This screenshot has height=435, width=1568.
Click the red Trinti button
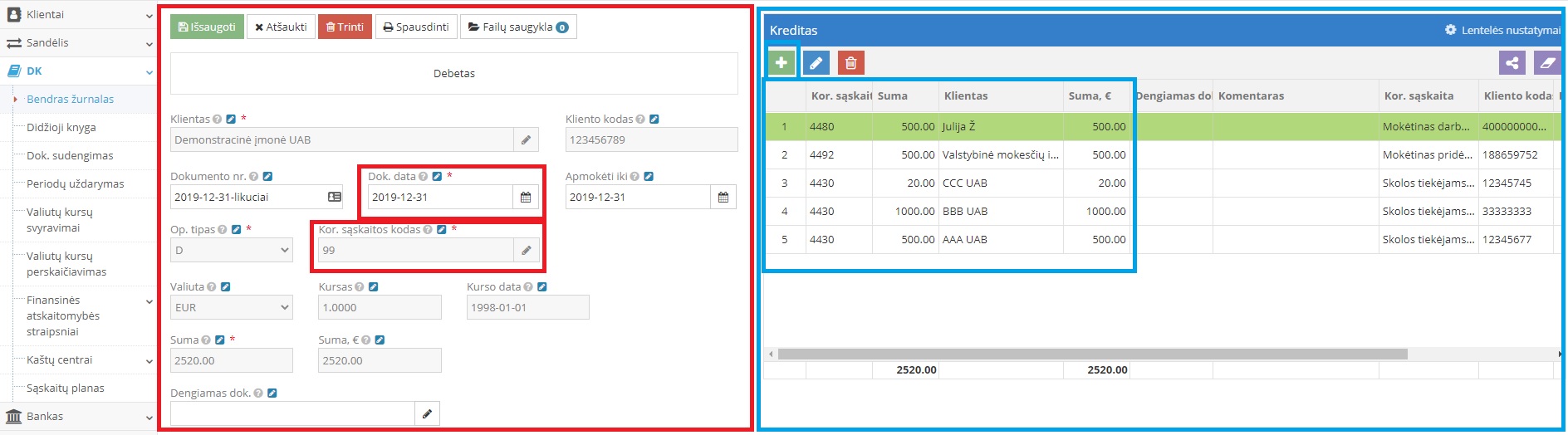345,27
